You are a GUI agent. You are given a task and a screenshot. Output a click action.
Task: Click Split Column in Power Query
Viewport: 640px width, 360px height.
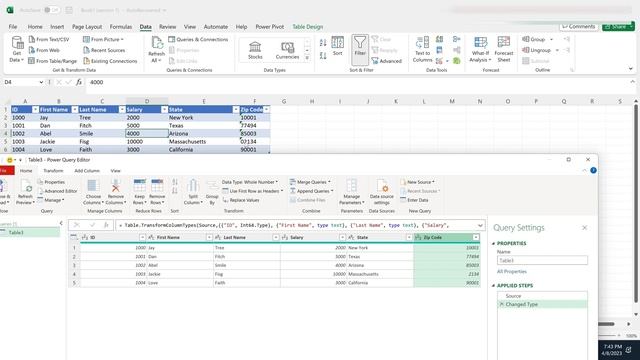193,192
